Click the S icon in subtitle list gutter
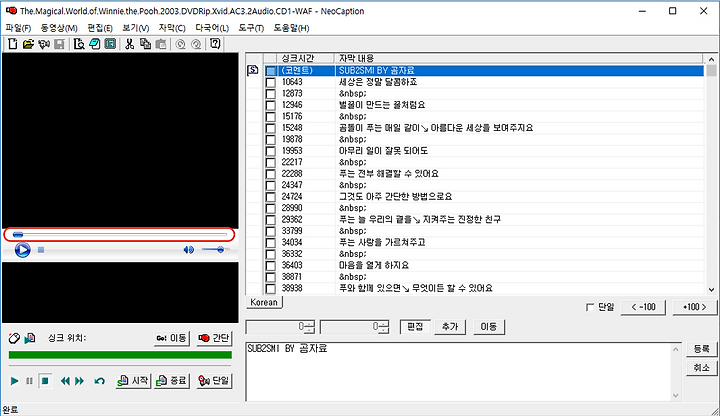The image size is (720, 416). point(253,70)
